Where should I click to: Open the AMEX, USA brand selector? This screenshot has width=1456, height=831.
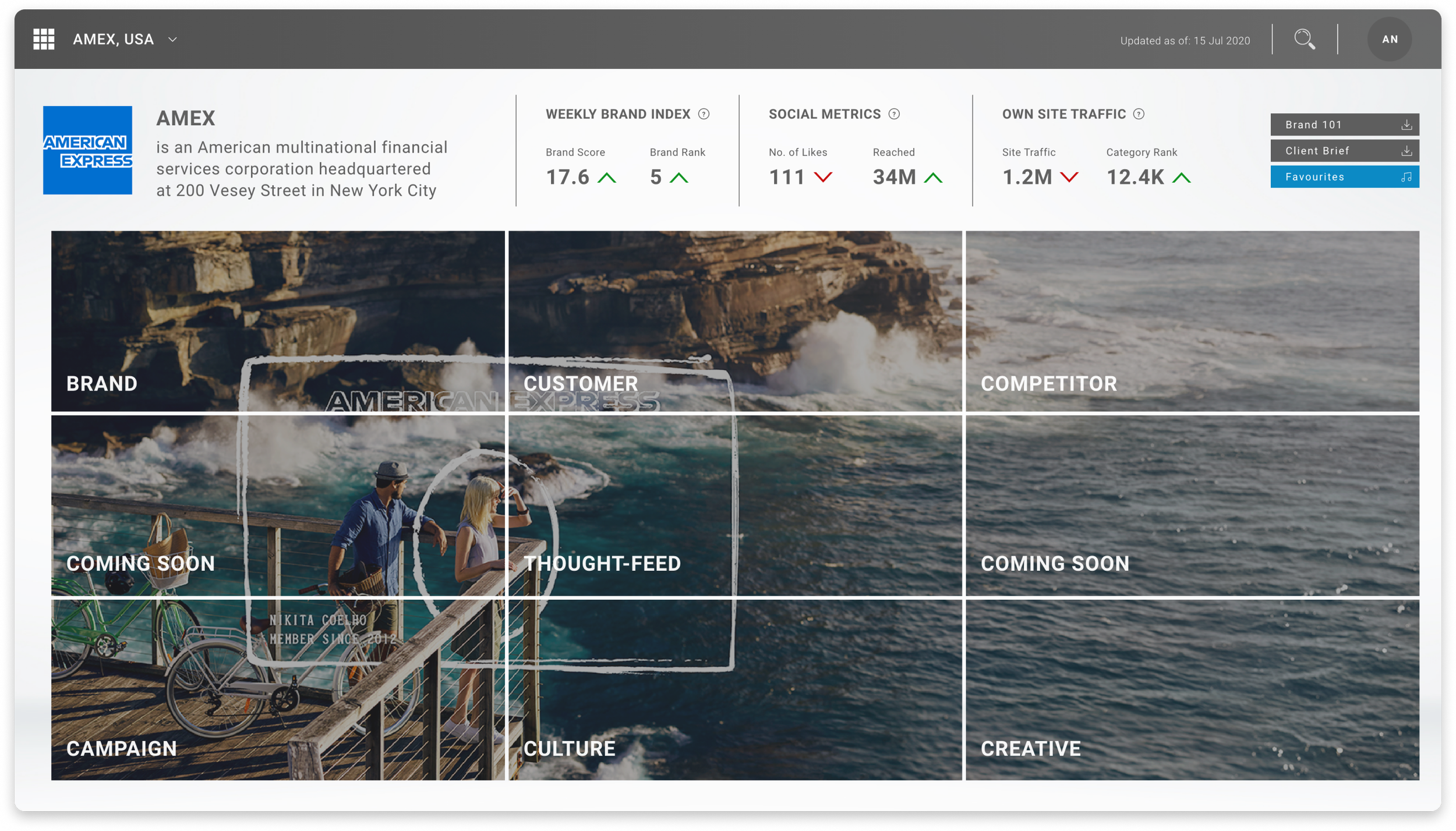pos(114,40)
